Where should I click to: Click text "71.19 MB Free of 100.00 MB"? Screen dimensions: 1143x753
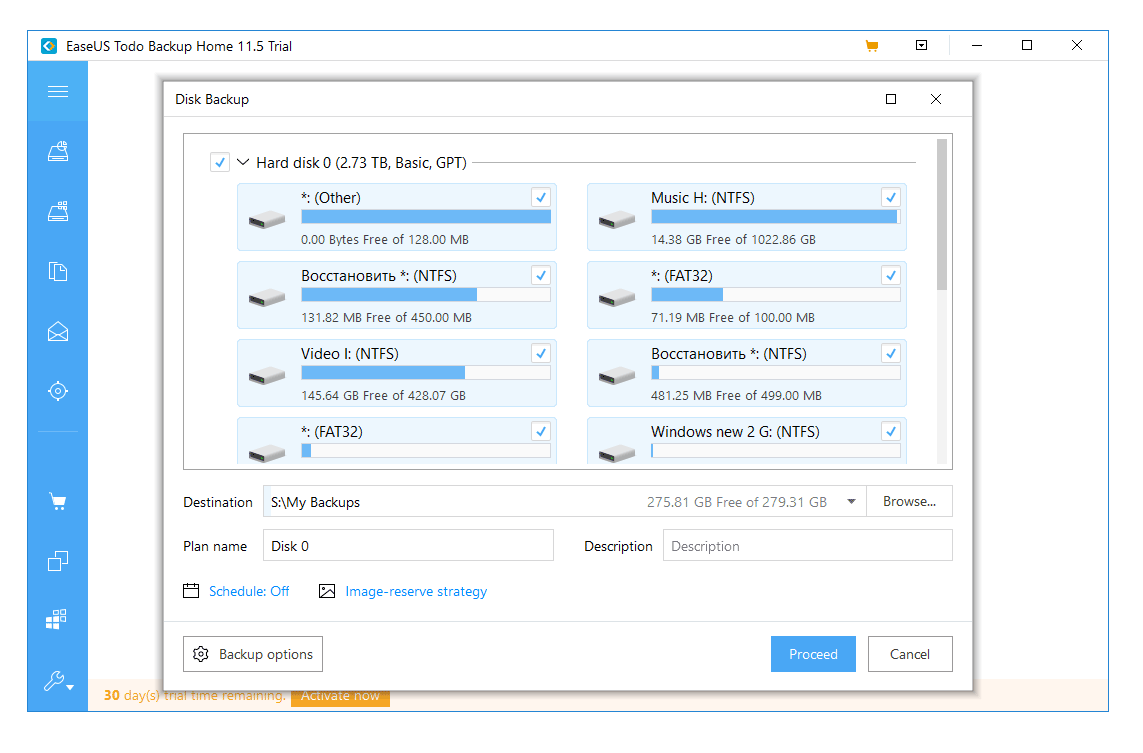pyautogui.click(x=733, y=318)
